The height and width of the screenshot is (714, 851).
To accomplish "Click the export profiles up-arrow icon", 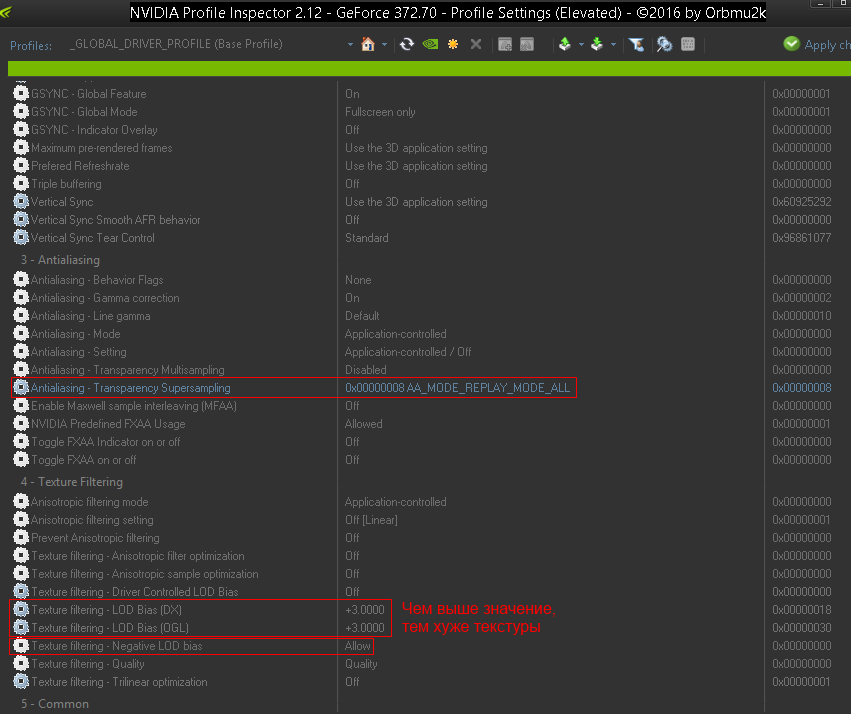I will tap(565, 44).
